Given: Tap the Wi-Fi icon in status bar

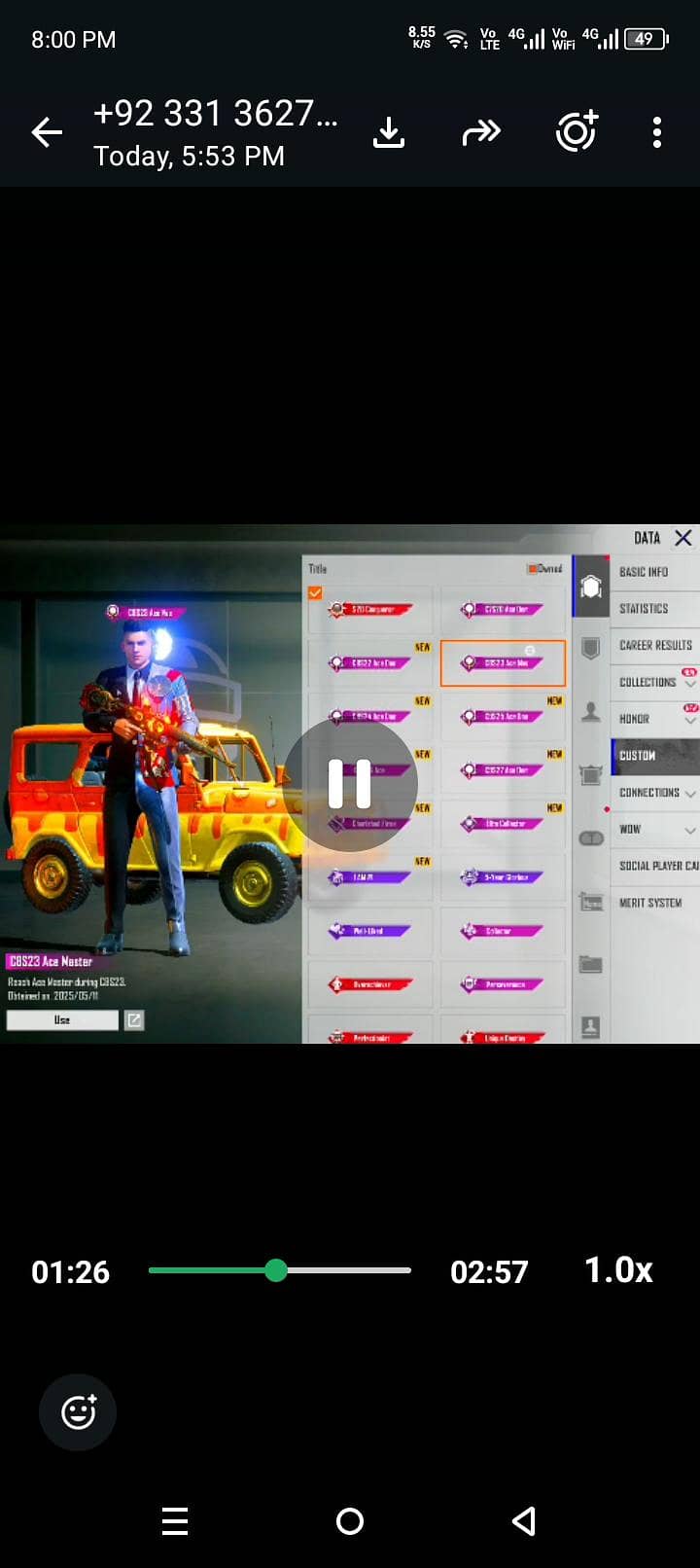Looking at the screenshot, I should pyautogui.click(x=455, y=39).
